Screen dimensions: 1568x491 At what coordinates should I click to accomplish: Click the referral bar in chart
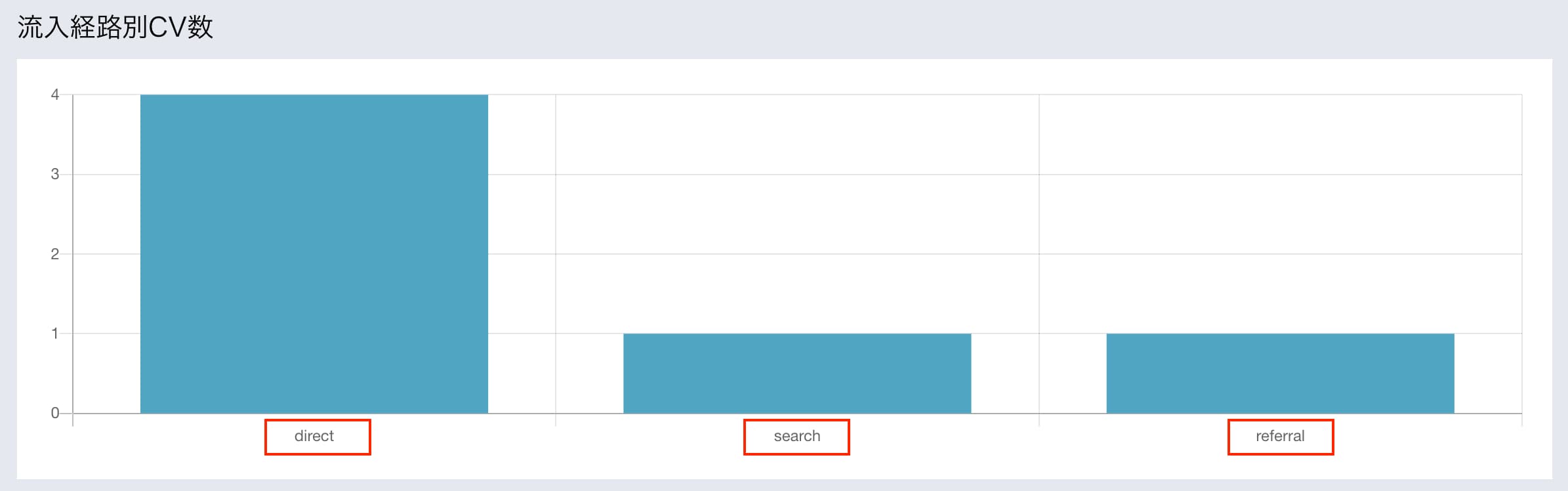[1280, 374]
